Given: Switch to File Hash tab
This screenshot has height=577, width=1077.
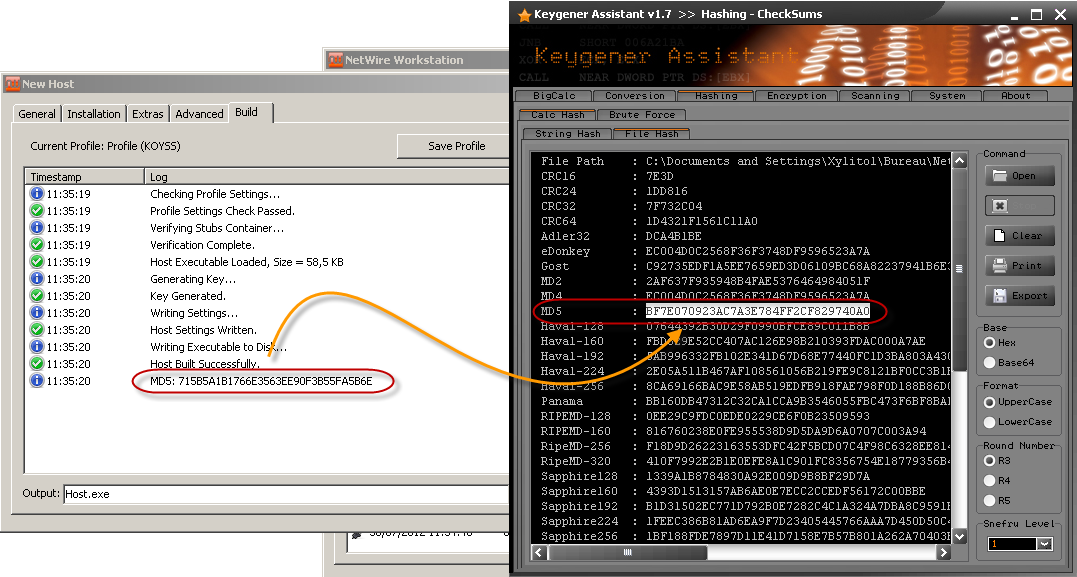Looking at the screenshot, I should tap(651, 134).
